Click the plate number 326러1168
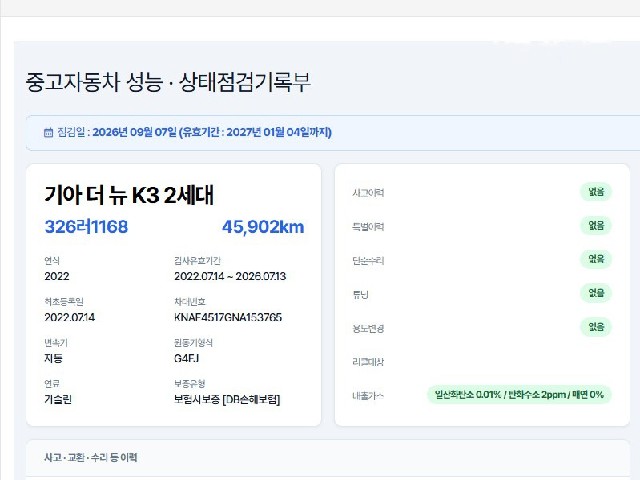This screenshot has width=640, height=480. (86, 227)
